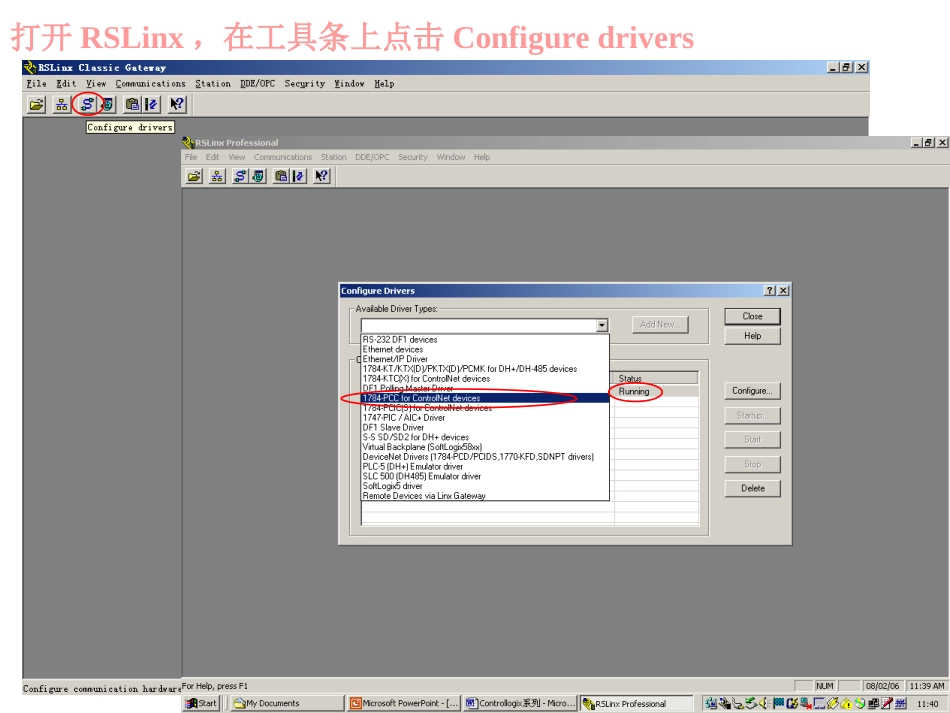Choose Ethernet devices from driver list
The height and width of the screenshot is (713, 950).
(392, 349)
